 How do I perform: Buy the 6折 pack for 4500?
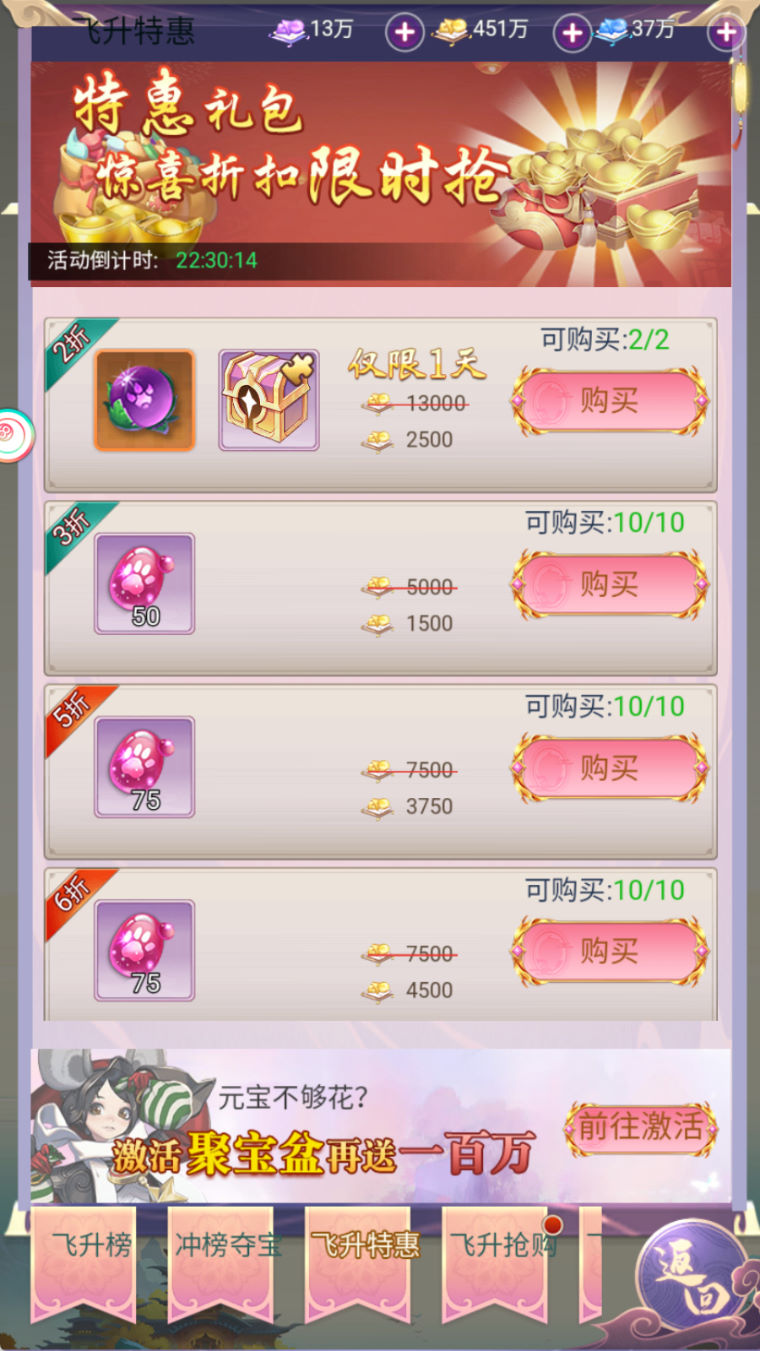point(610,951)
